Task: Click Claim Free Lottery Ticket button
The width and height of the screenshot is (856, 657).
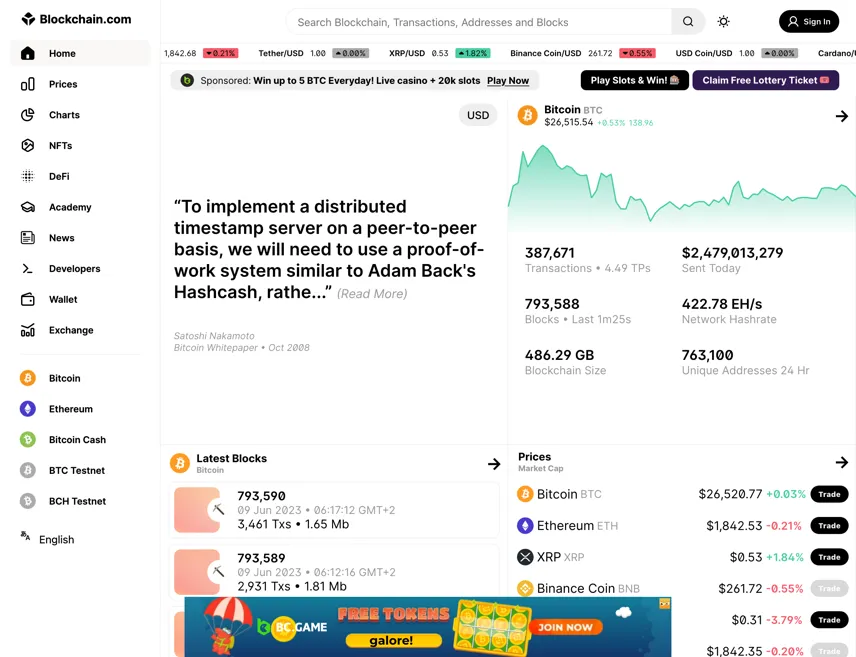Action: [x=765, y=80]
